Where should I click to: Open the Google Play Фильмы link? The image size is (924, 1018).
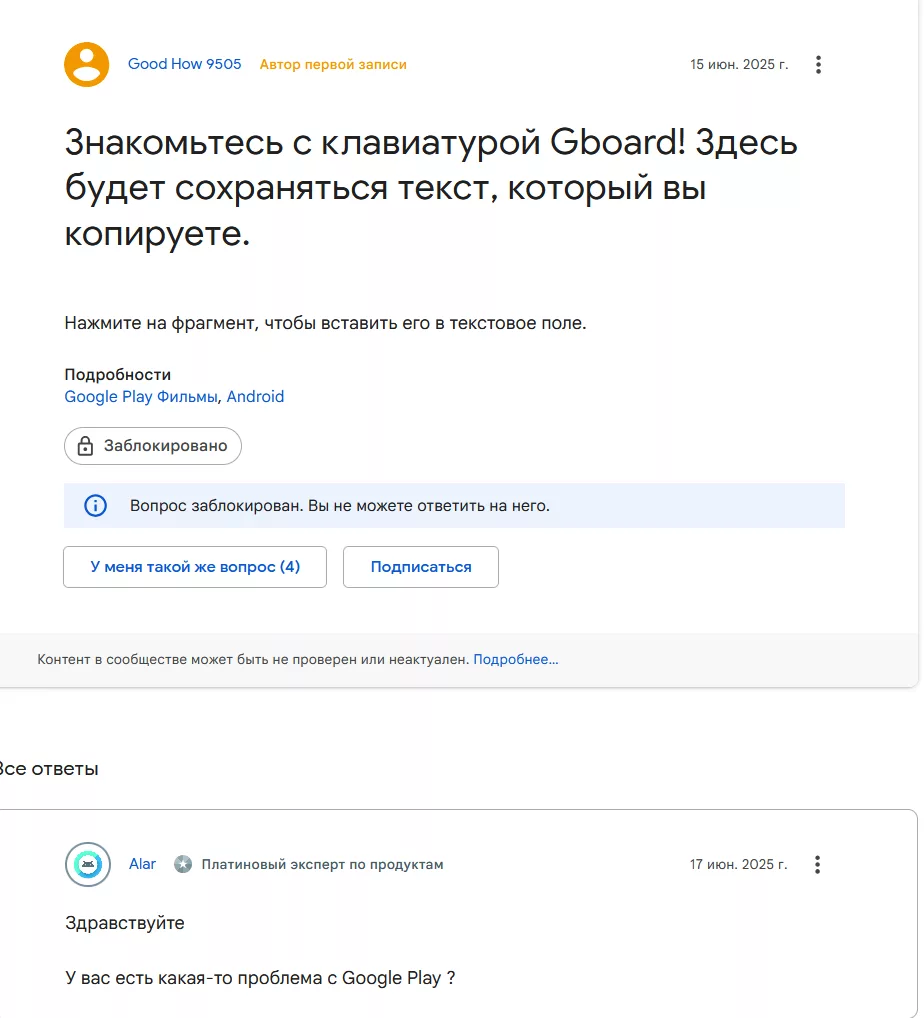(141, 397)
